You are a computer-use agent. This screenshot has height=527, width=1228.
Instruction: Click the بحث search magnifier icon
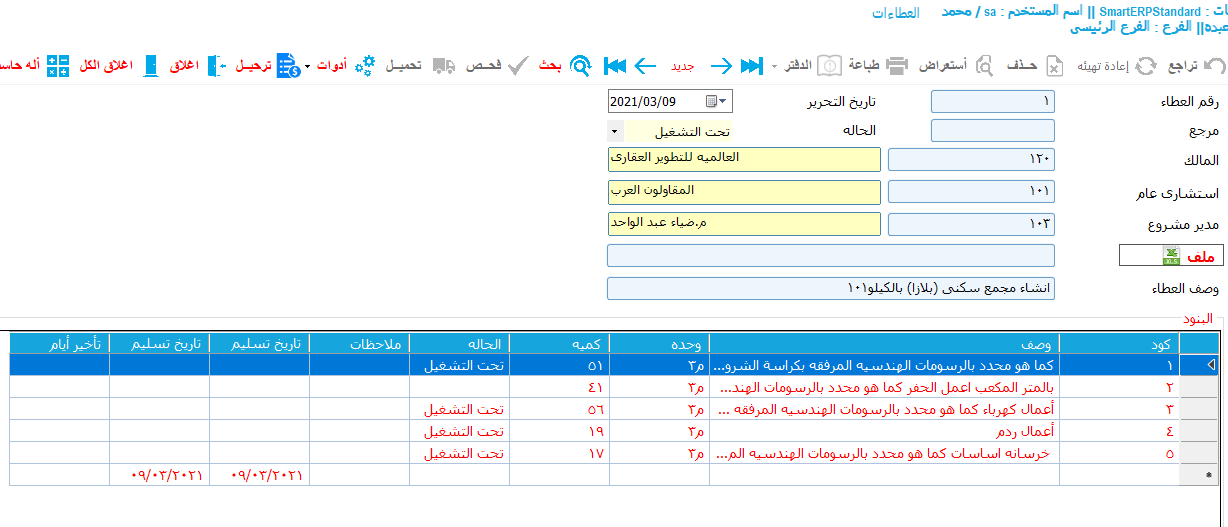click(580, 66)
